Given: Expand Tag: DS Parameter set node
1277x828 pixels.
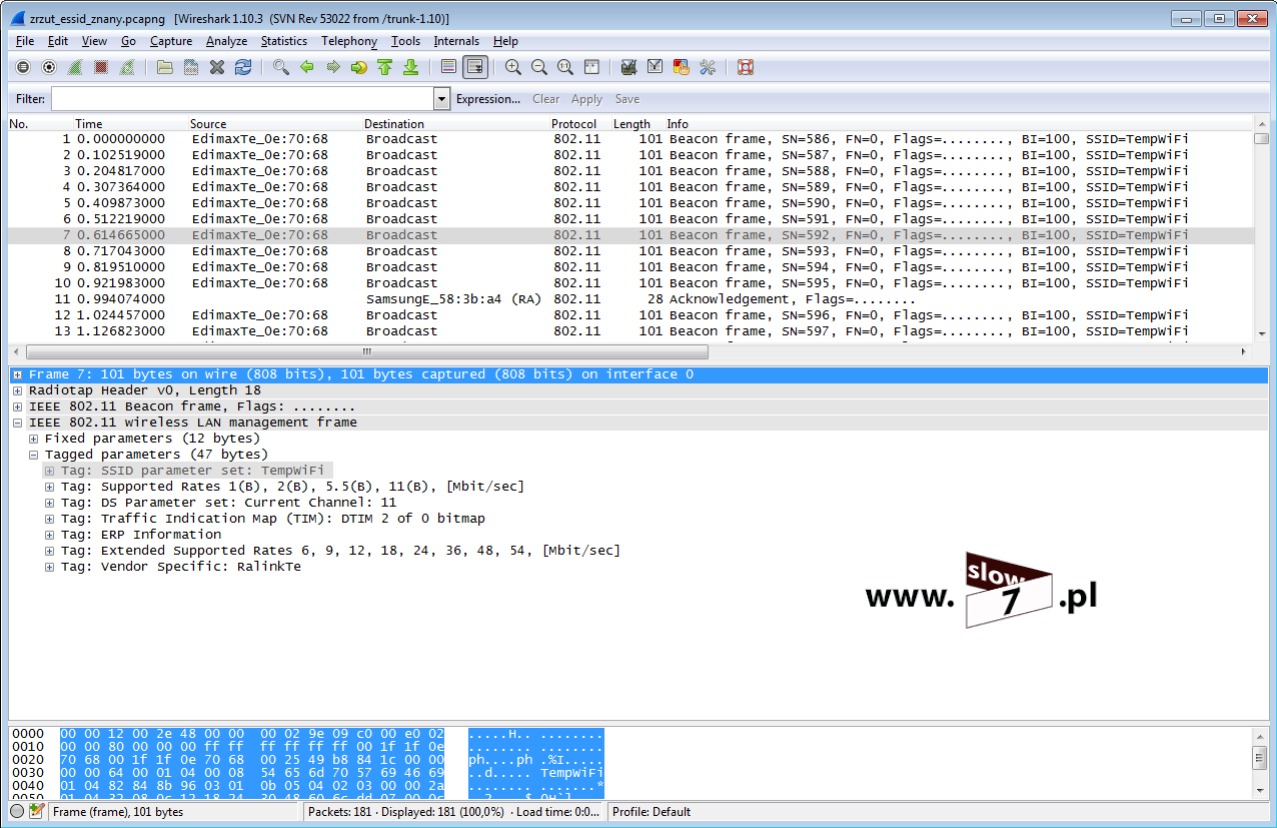Looking at the screenshot, I should pyautogui.click(x=50, y=503).
